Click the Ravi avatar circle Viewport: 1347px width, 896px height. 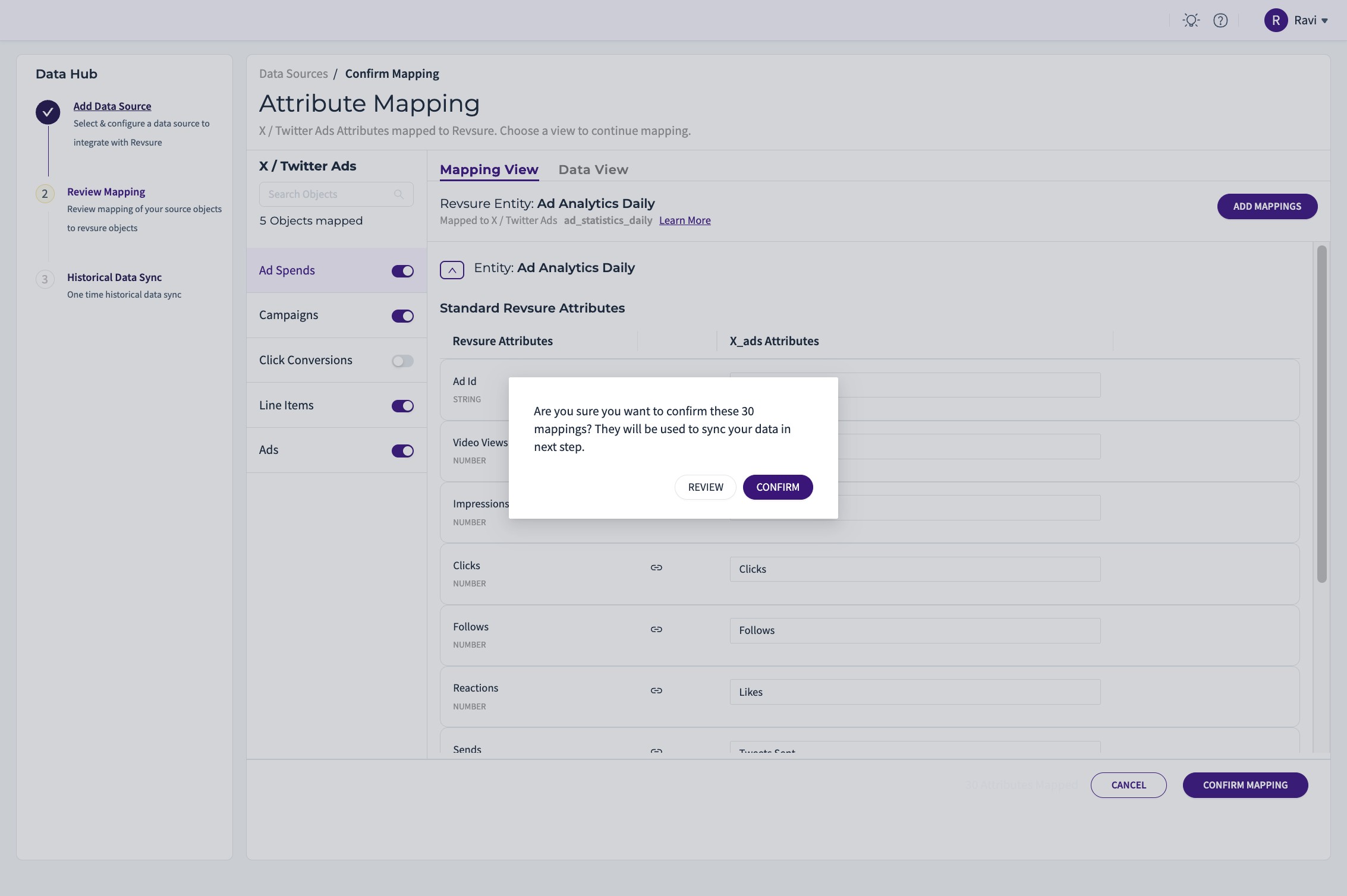click(1276, 20)
